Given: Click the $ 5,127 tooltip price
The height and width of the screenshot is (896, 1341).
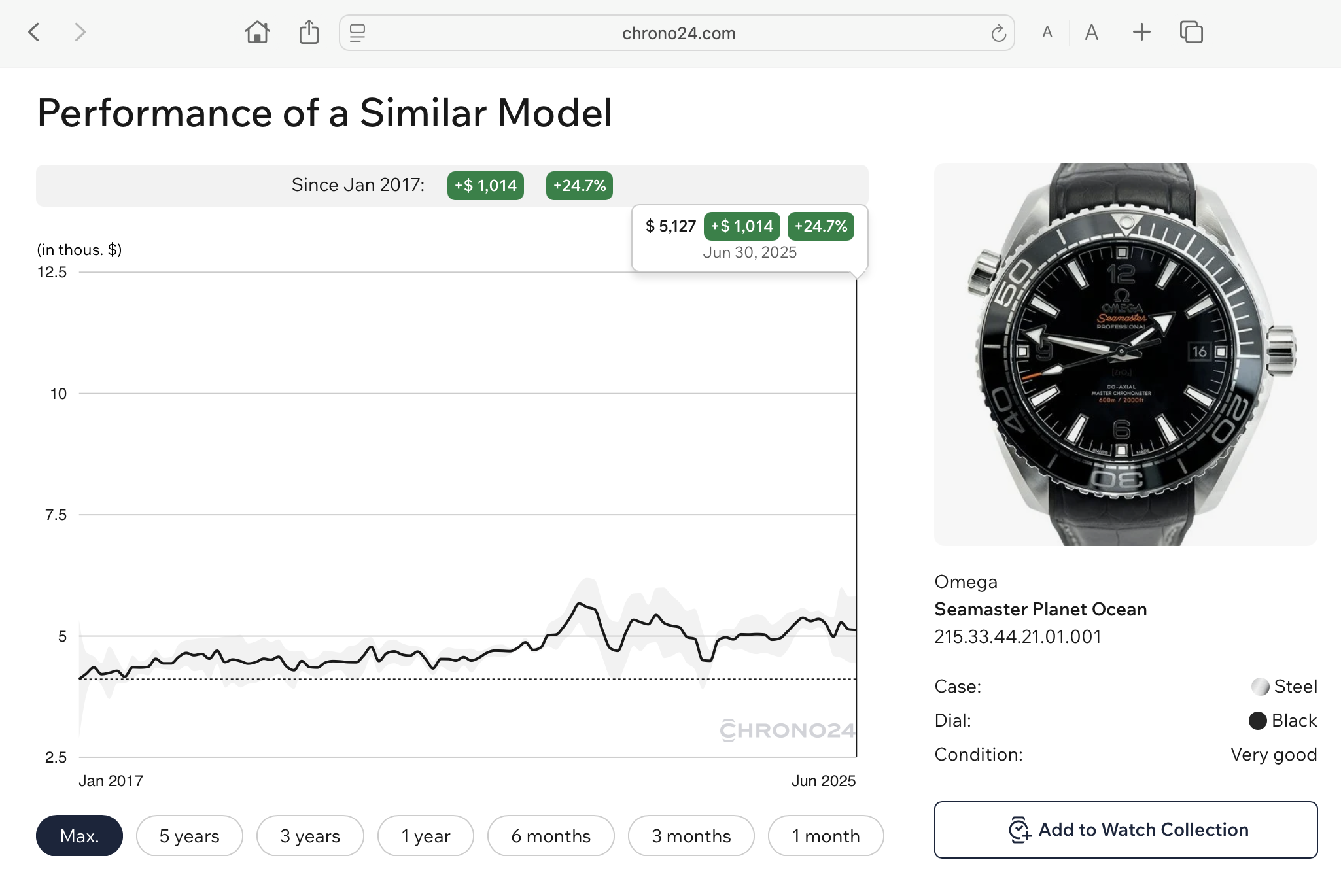Looking at the screenshot, I should pos(670,226).
